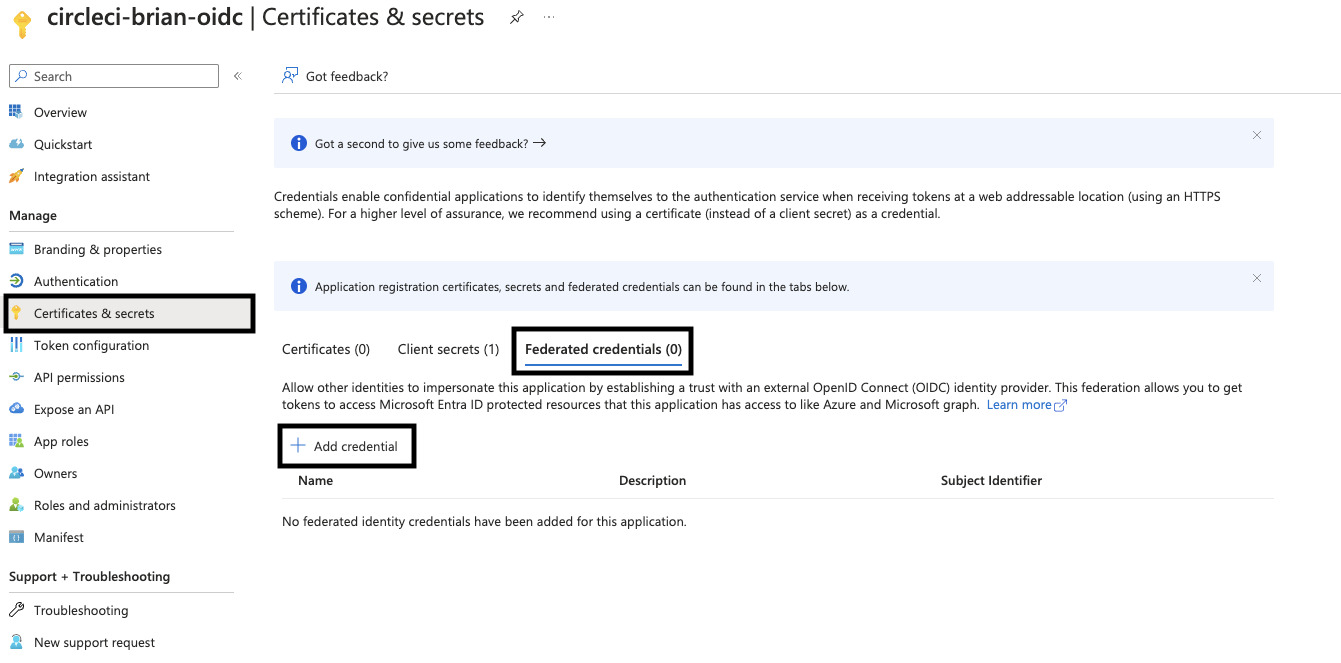Image resolution: width=1341 pixels, height=663 pixels.
Task: Open the Expose an API icon
Action: point(16,409)
